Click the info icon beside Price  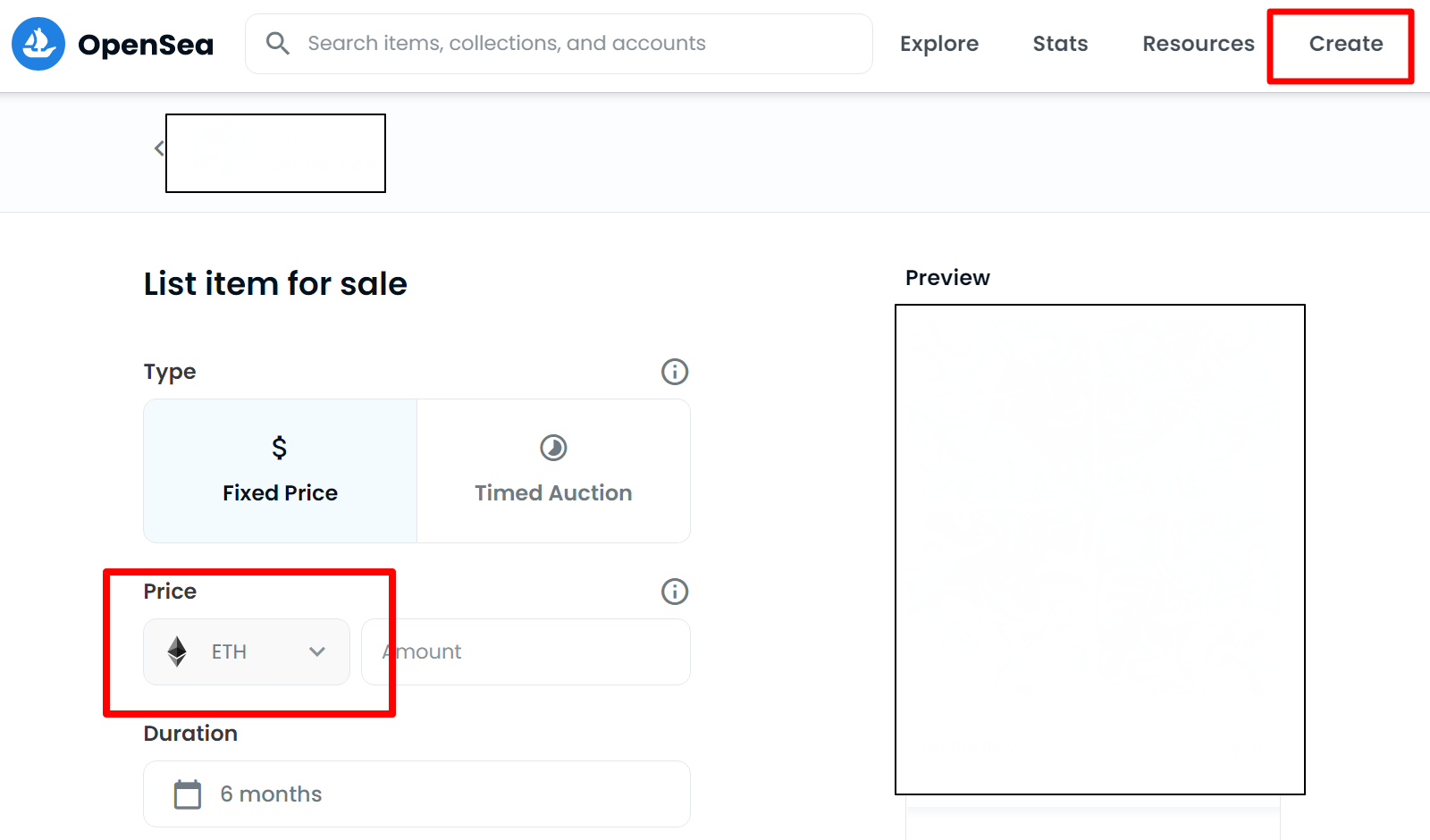(675, 592)
